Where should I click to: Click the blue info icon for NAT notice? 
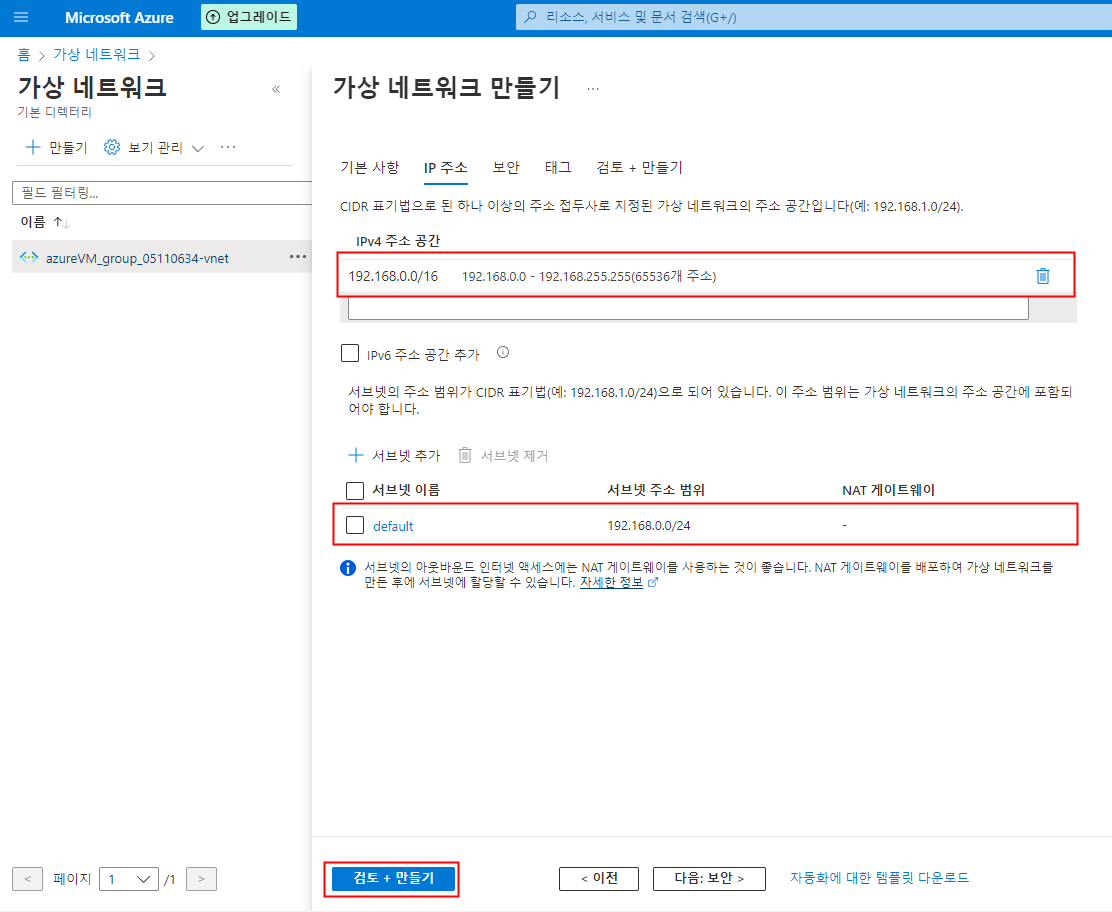point(348,568)
